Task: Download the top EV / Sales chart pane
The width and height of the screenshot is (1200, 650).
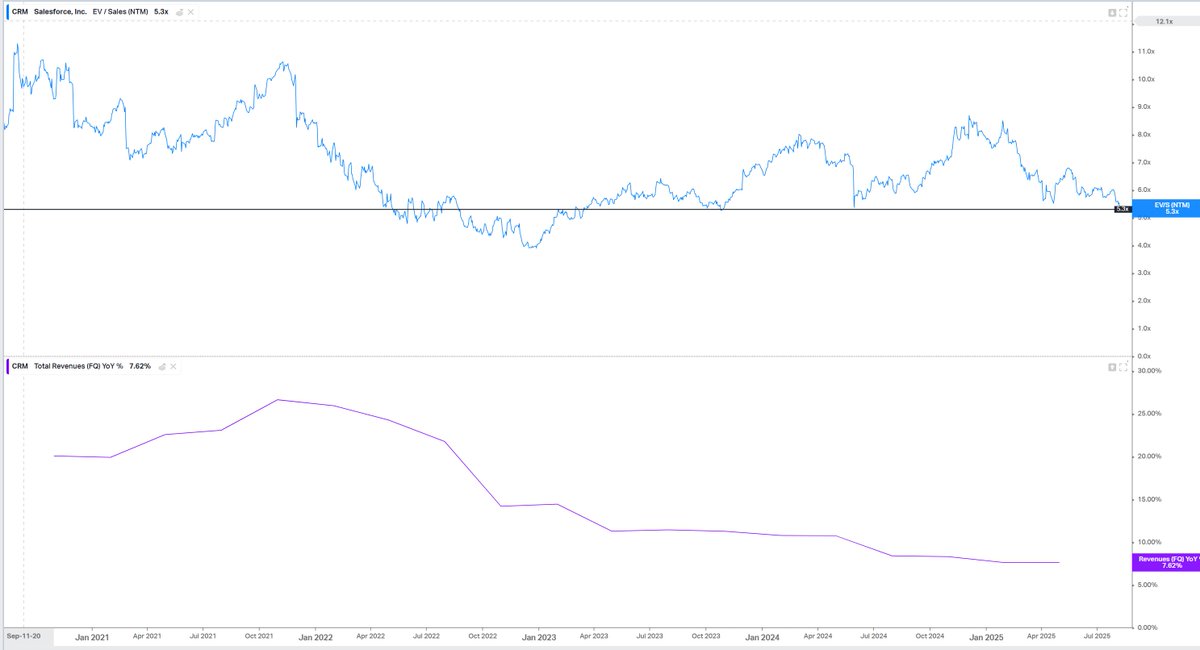Action: pos(1112,13)
